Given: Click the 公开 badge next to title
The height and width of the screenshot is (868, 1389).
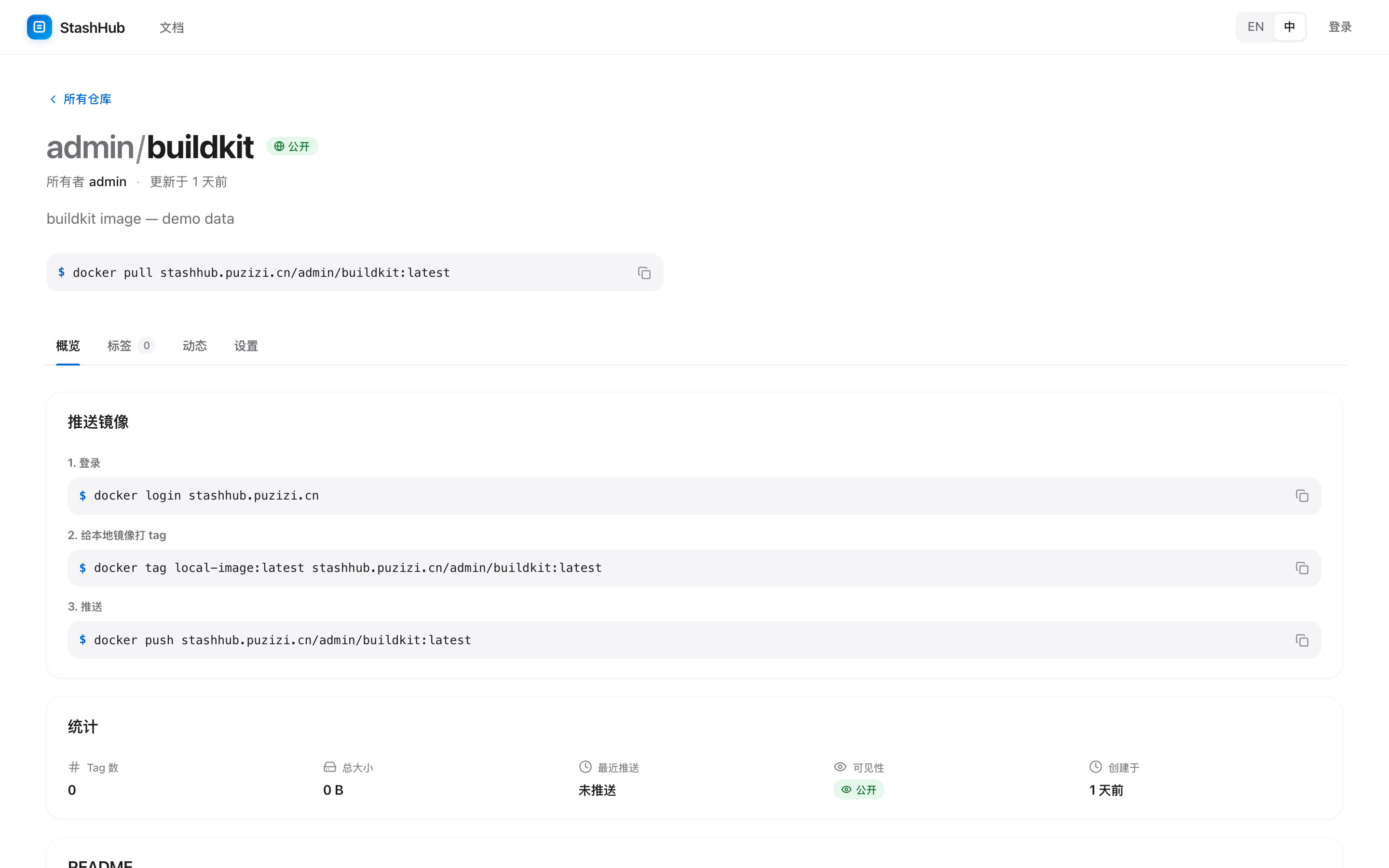Looking at the screenshot, I should pyautogui.click(x=292, y=147).
